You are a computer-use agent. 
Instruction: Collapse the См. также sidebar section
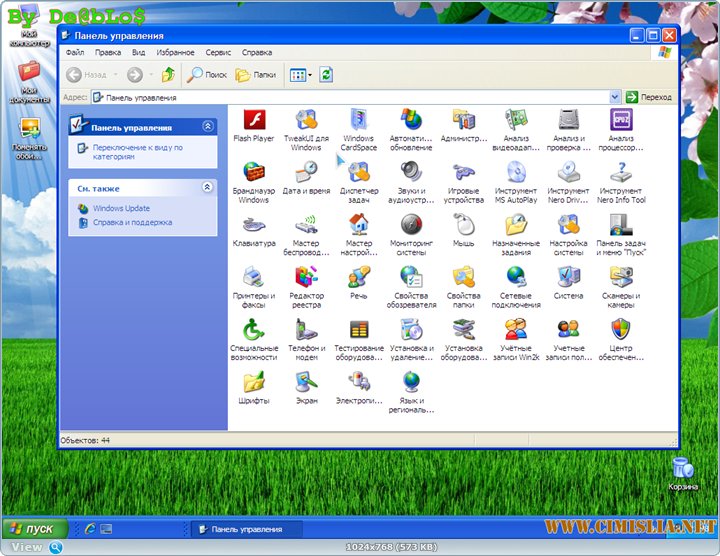[207, 187]
